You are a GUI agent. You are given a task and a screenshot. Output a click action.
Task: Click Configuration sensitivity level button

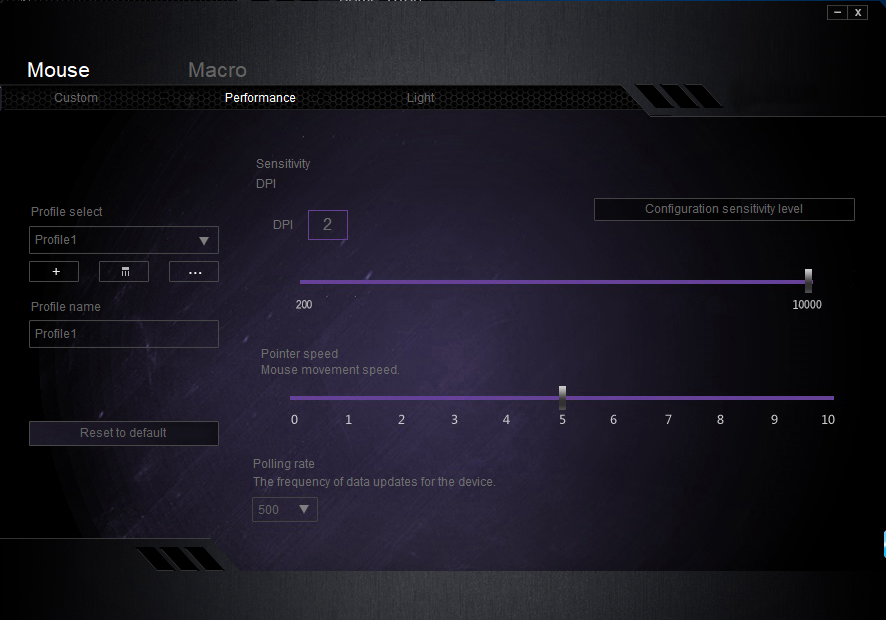(x=724, y=209)
